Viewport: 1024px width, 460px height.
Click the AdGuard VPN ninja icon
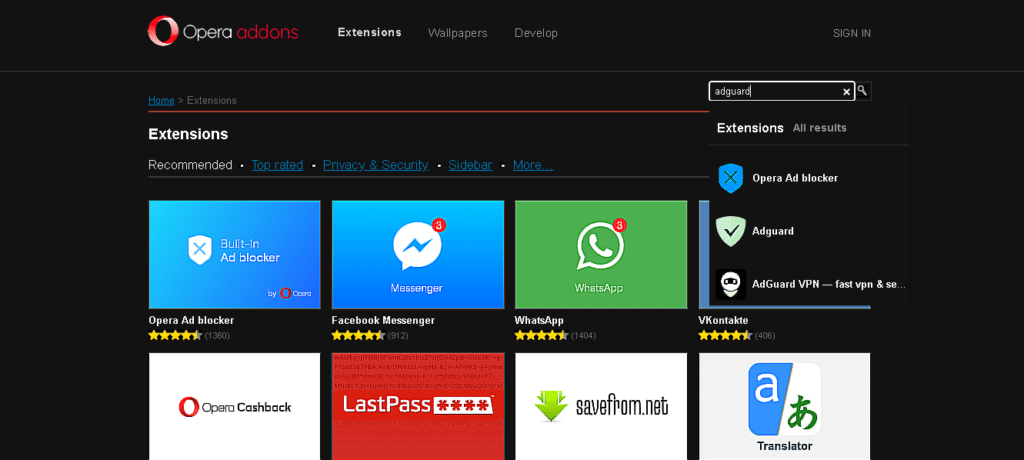point(731,284)
